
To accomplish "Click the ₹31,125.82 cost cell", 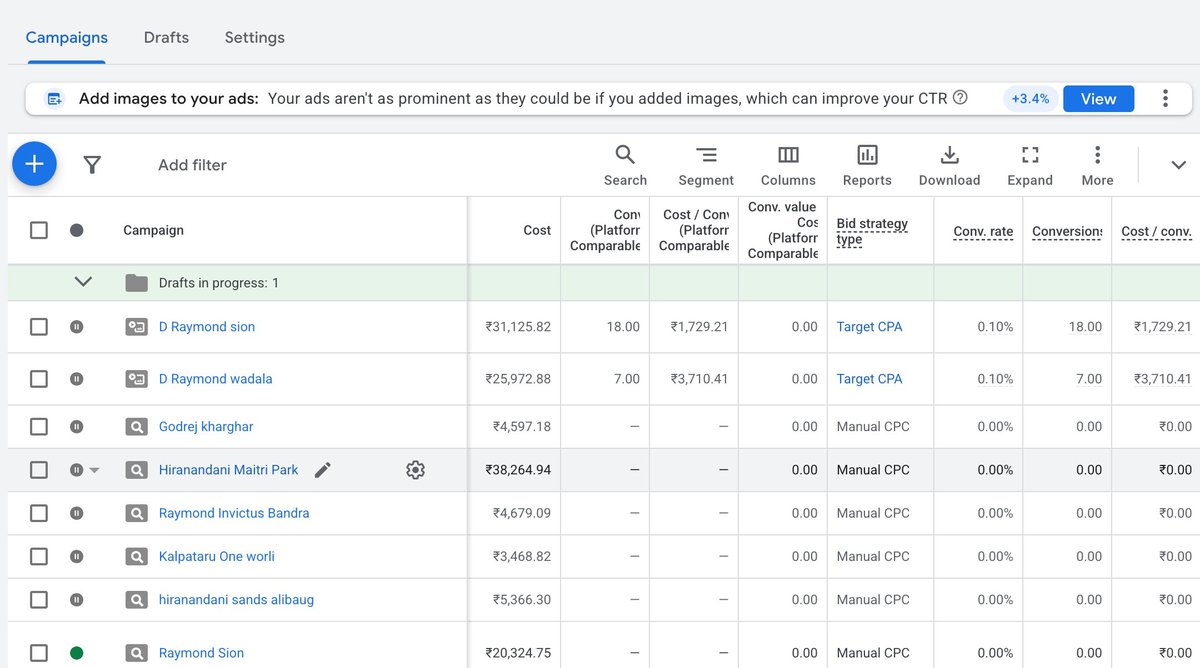I will (518, 327).
